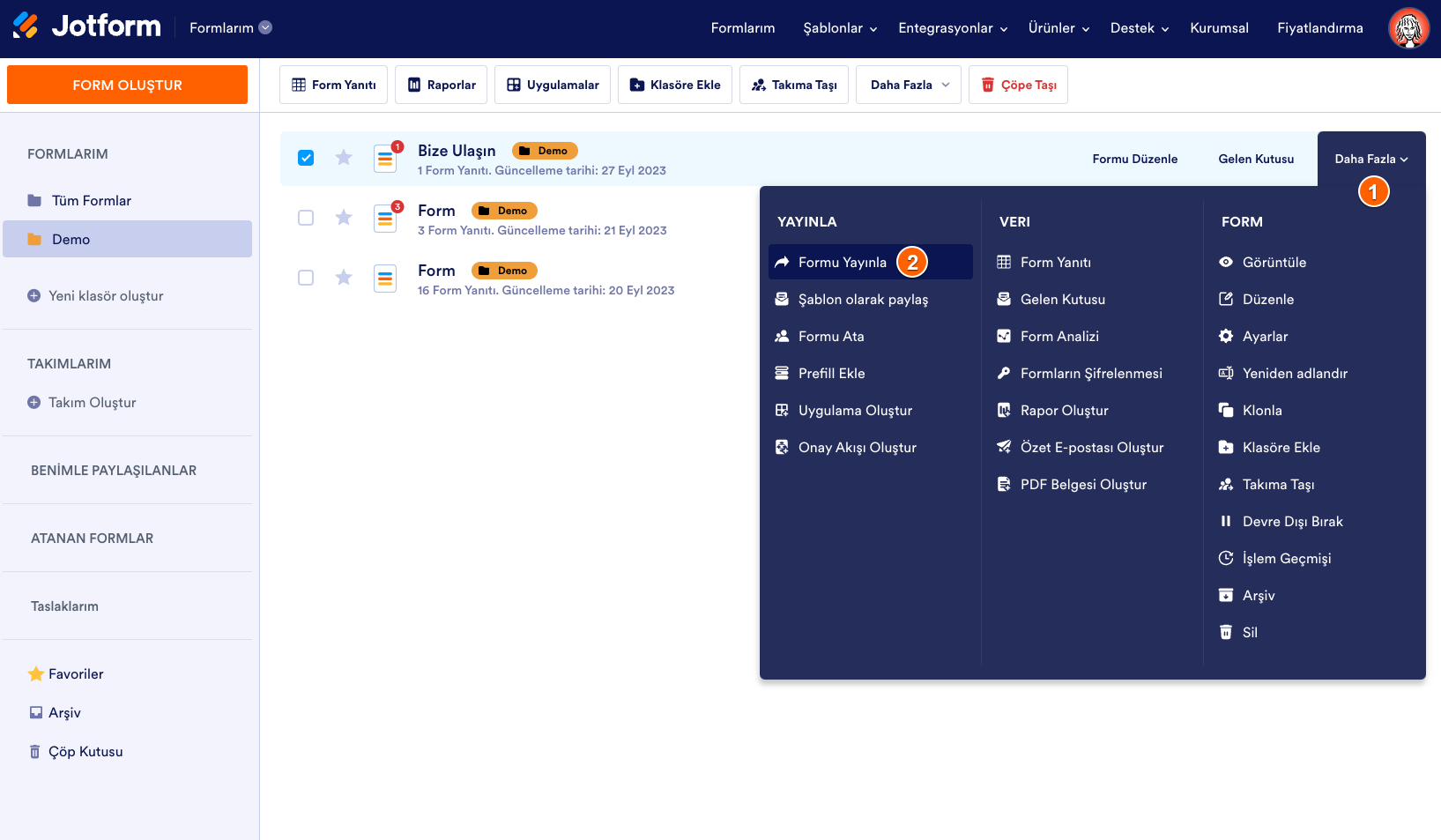Click the plus icon beside Takım Oluştur

click(x=34, y=403)
